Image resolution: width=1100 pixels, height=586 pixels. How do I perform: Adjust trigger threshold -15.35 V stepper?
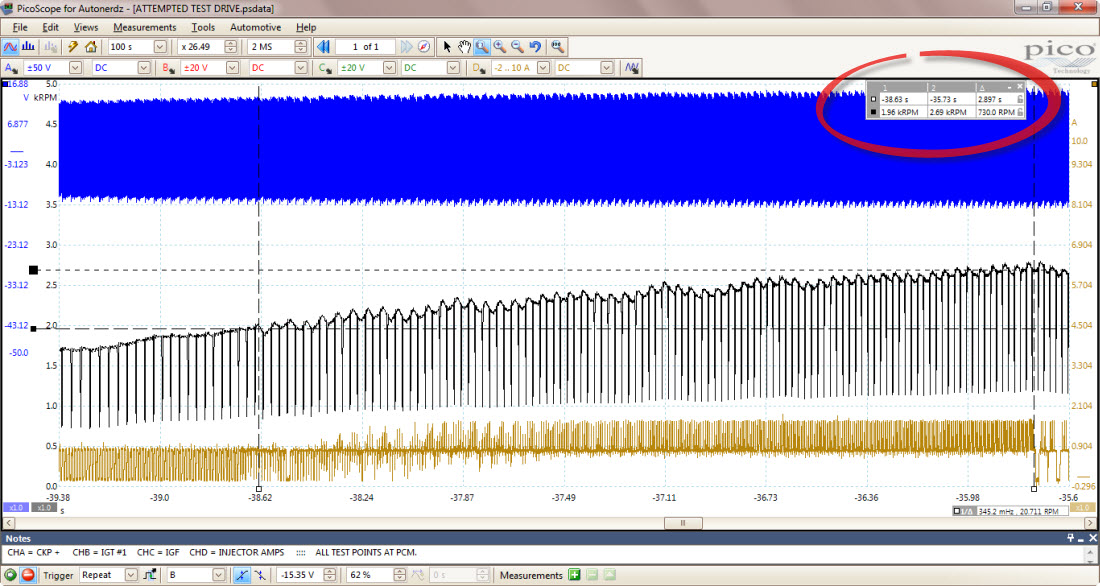coord(330,575)
